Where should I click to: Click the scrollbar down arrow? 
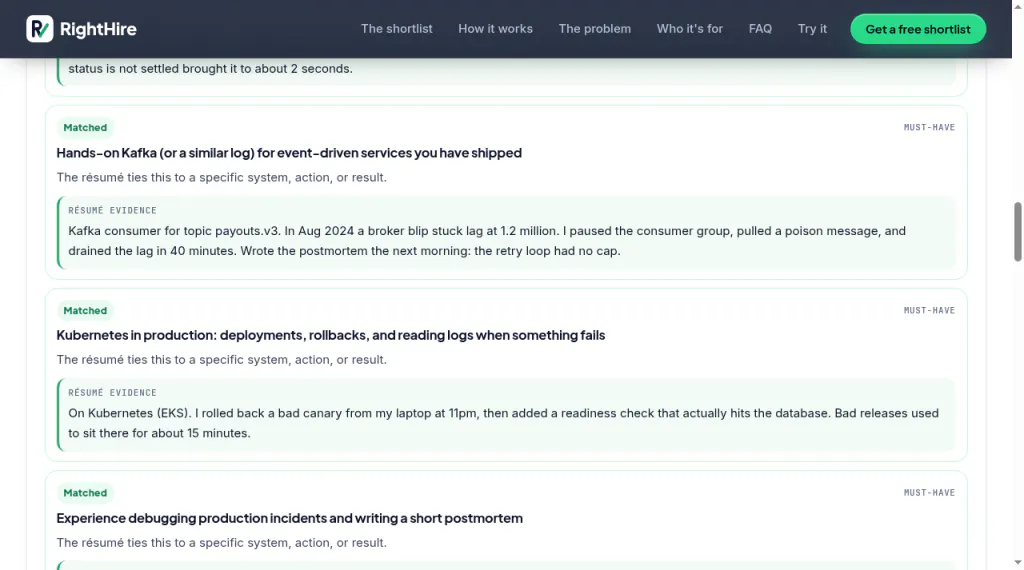pos(1017,563)
